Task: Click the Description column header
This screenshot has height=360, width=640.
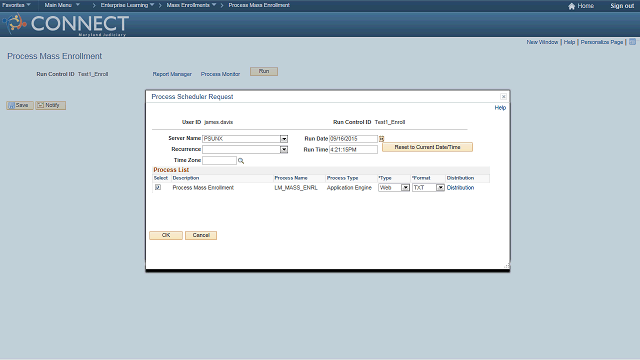Action: pyautogui.click(x=186, y=178)
